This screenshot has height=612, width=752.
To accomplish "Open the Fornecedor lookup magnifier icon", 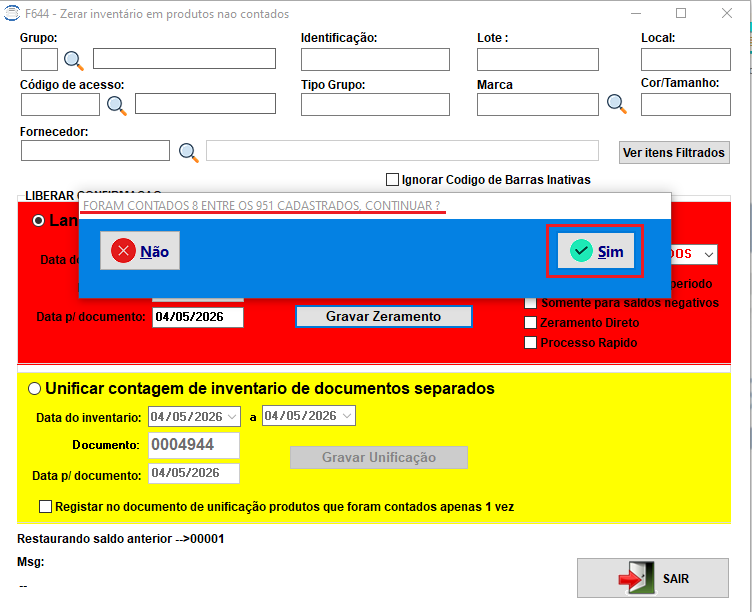I will 188,153.
